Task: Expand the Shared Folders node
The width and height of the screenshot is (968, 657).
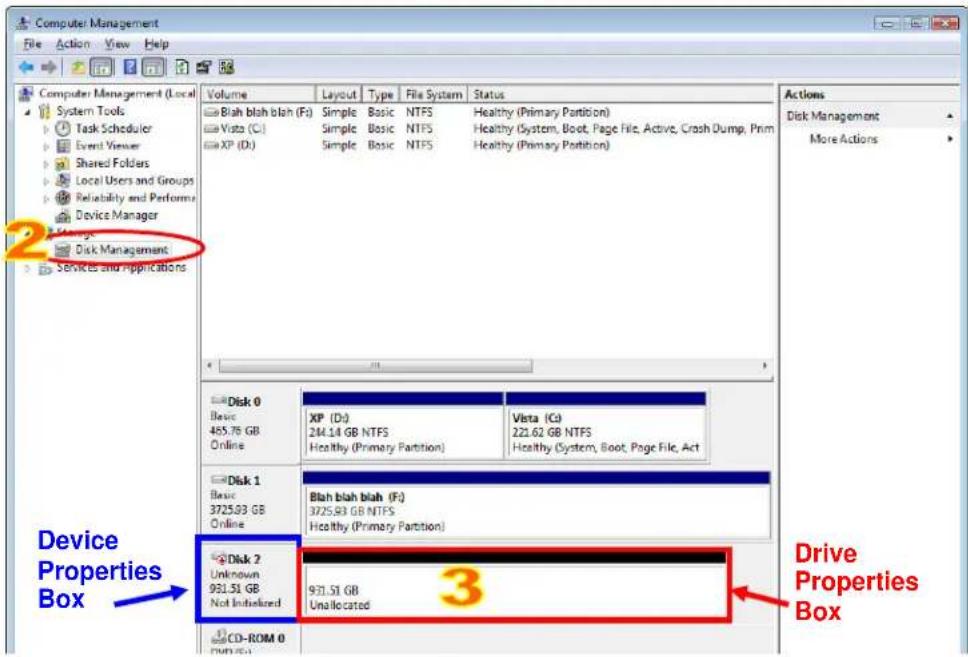Action: point(46,164)
